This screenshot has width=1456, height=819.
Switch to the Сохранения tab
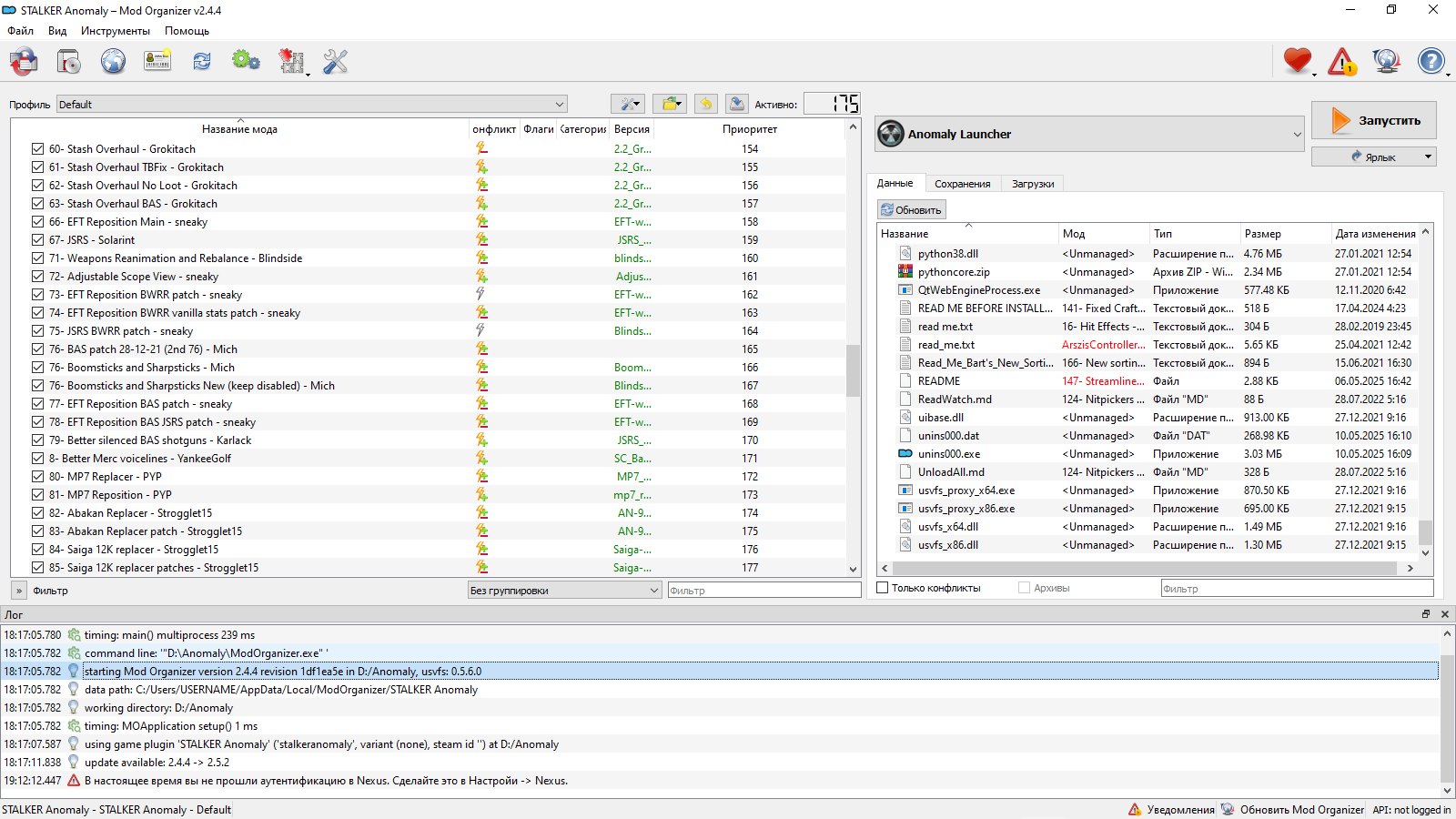coord(962,183)
